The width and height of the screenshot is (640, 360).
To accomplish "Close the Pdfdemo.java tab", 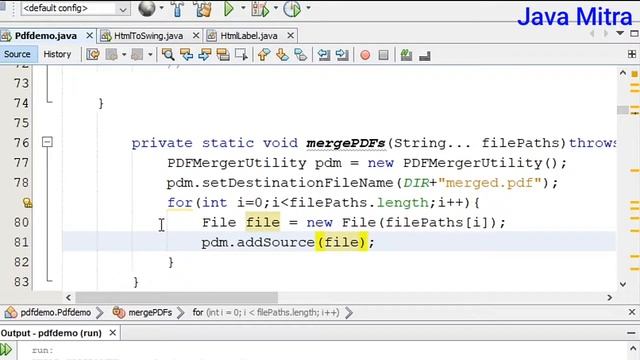I will pos(89,36).
